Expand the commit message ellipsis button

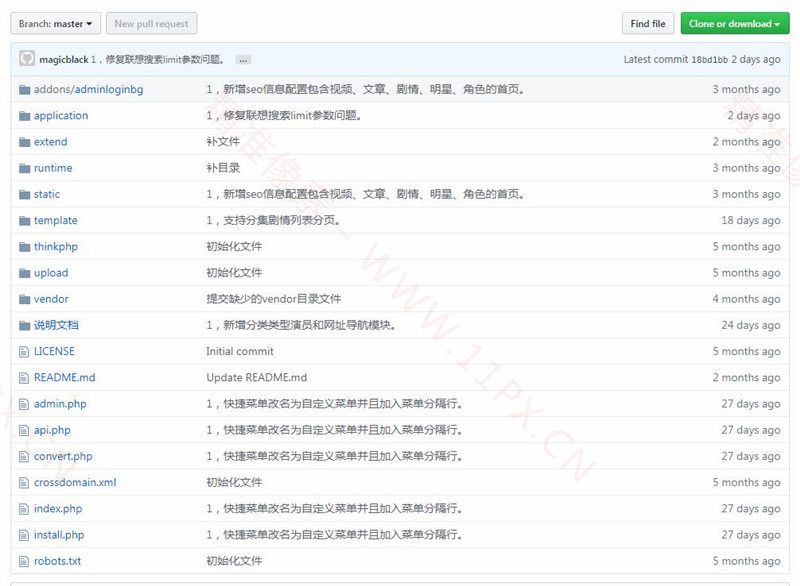[x=243, y=60]
